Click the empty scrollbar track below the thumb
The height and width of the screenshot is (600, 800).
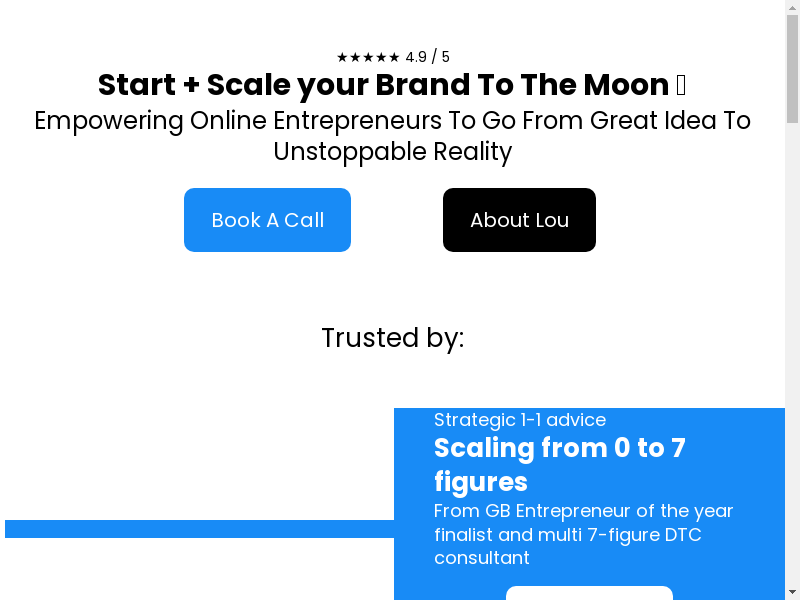[792, 350]
